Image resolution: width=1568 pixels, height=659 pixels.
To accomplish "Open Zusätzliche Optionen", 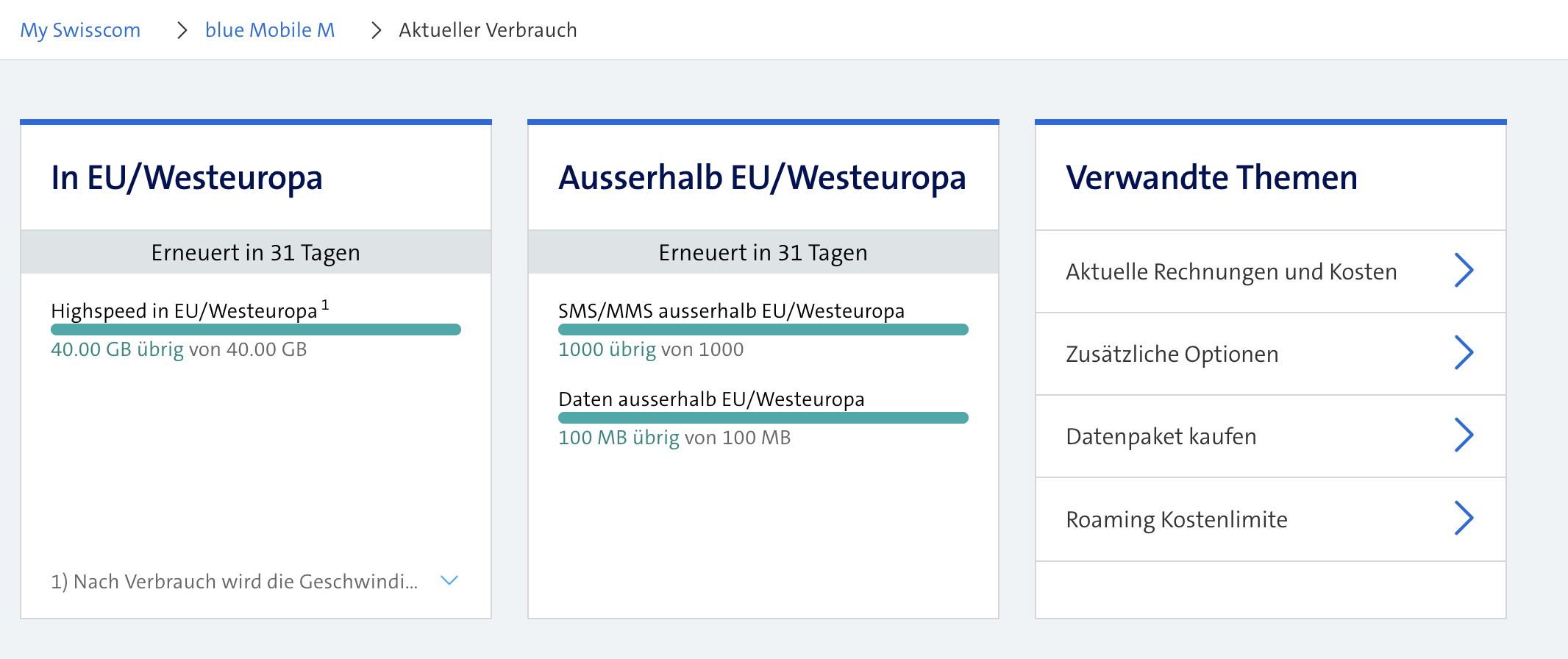I will click(x=1172, y=354).
